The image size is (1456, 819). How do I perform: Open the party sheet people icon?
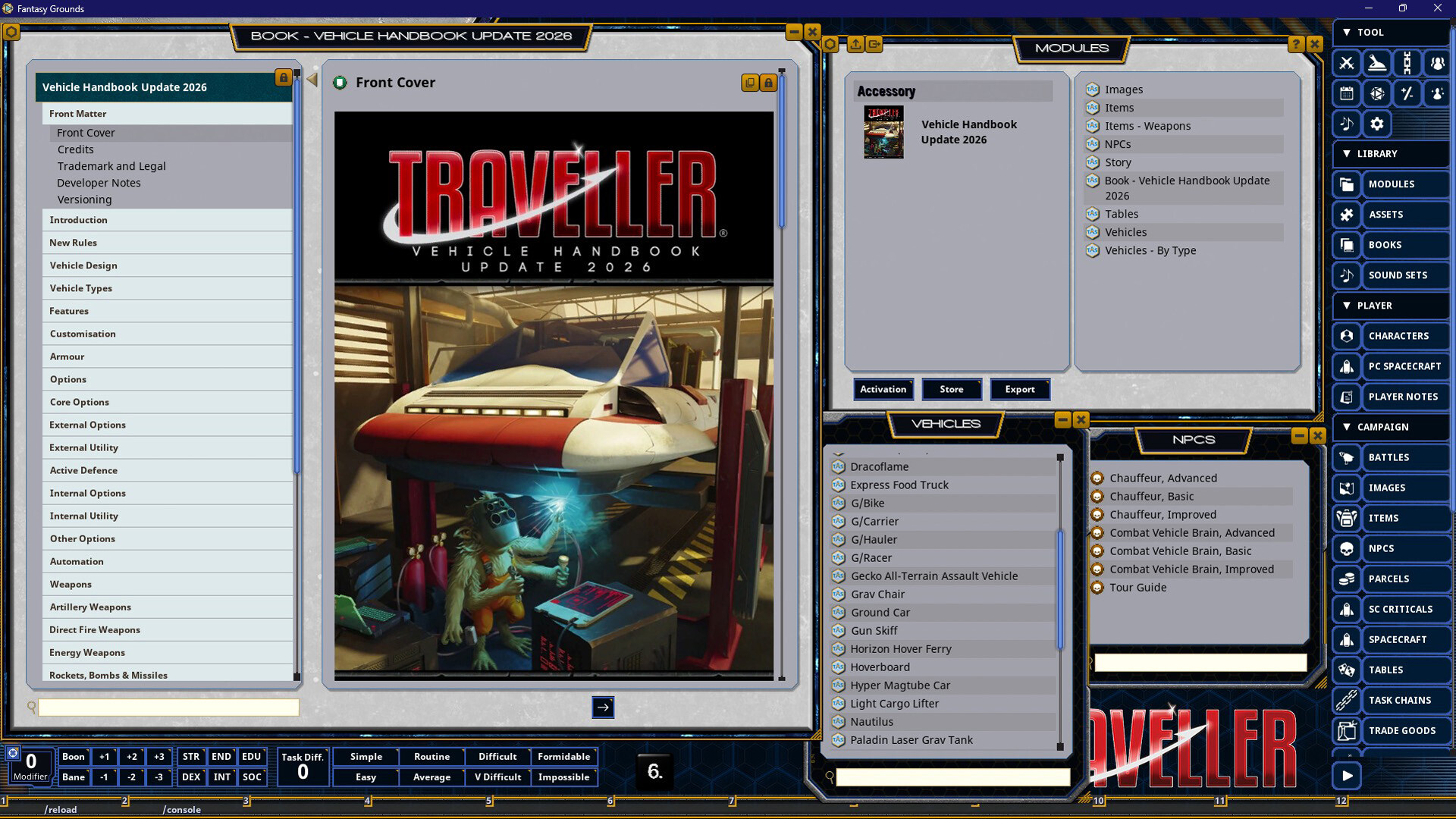coord(1437,63)
